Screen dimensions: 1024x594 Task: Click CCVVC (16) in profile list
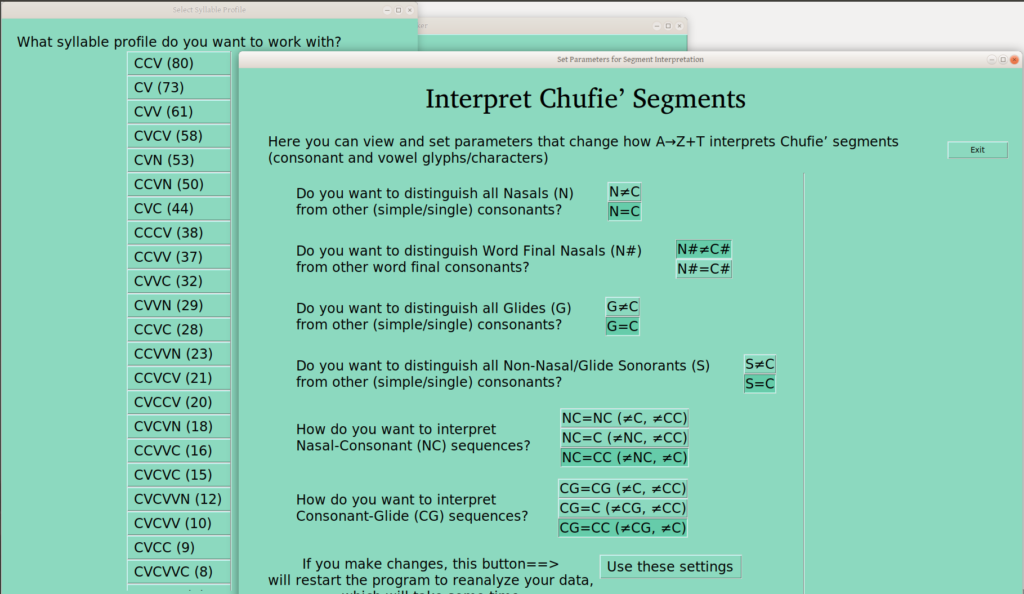(x=178, y=450)
